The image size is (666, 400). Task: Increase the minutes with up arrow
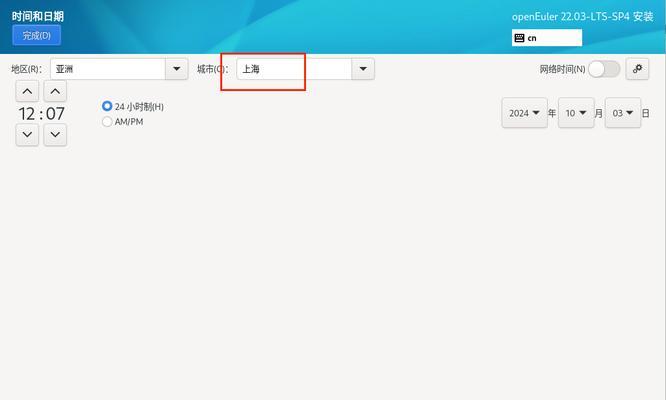click(55, 91)
